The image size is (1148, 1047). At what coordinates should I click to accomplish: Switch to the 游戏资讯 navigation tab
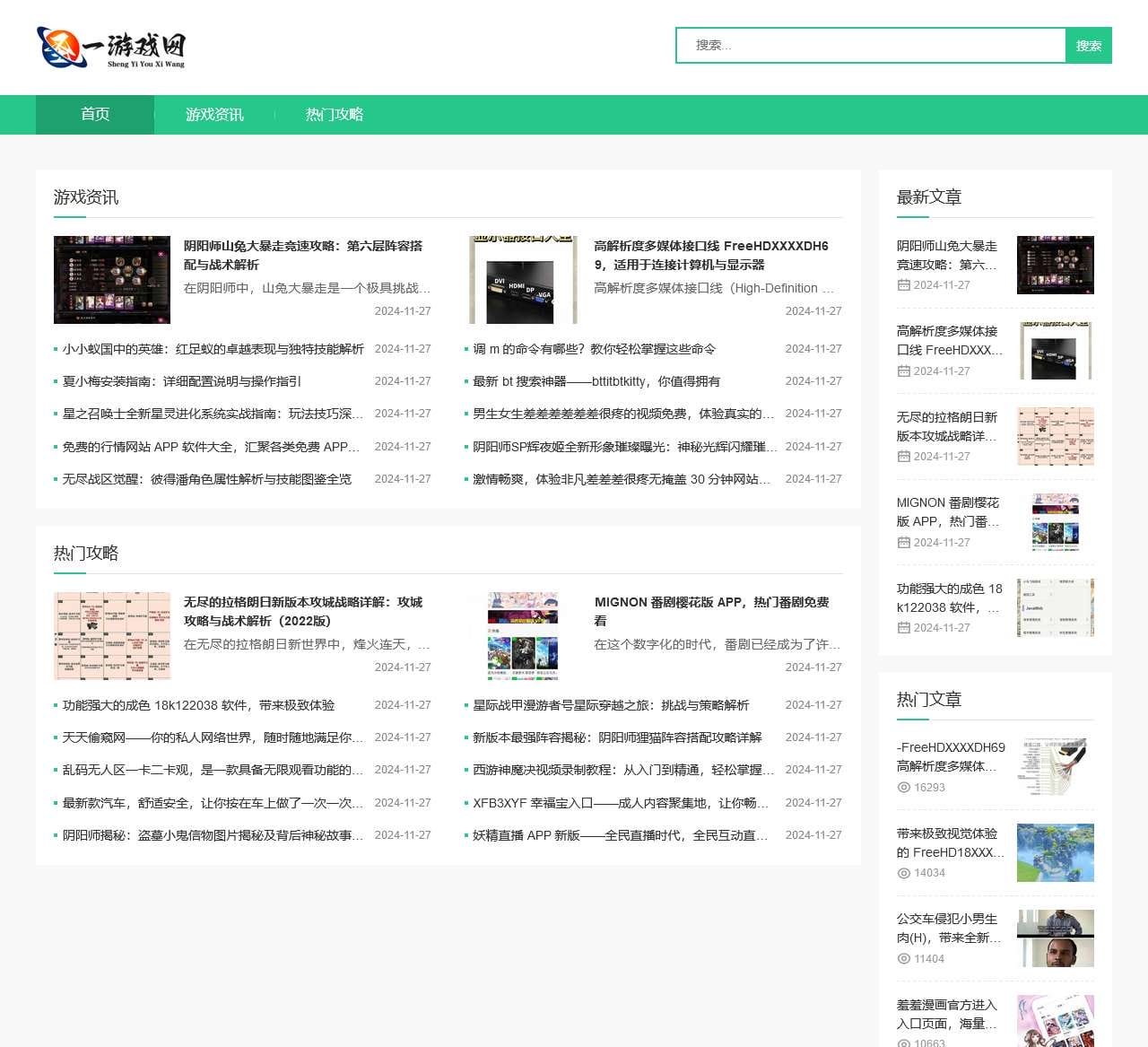click(x=214, y=115)
